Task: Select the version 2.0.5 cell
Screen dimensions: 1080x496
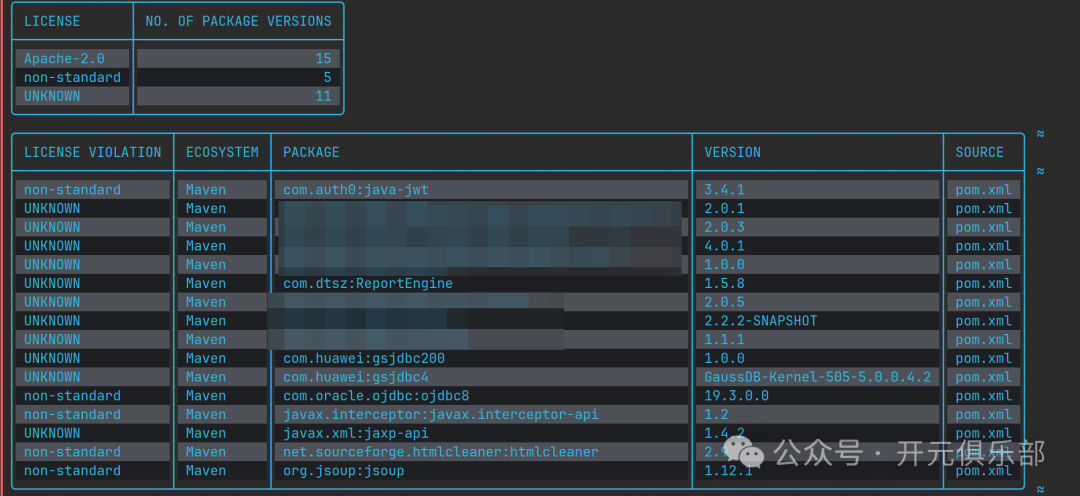Action: pyautogui.click(x=725, y=302)
